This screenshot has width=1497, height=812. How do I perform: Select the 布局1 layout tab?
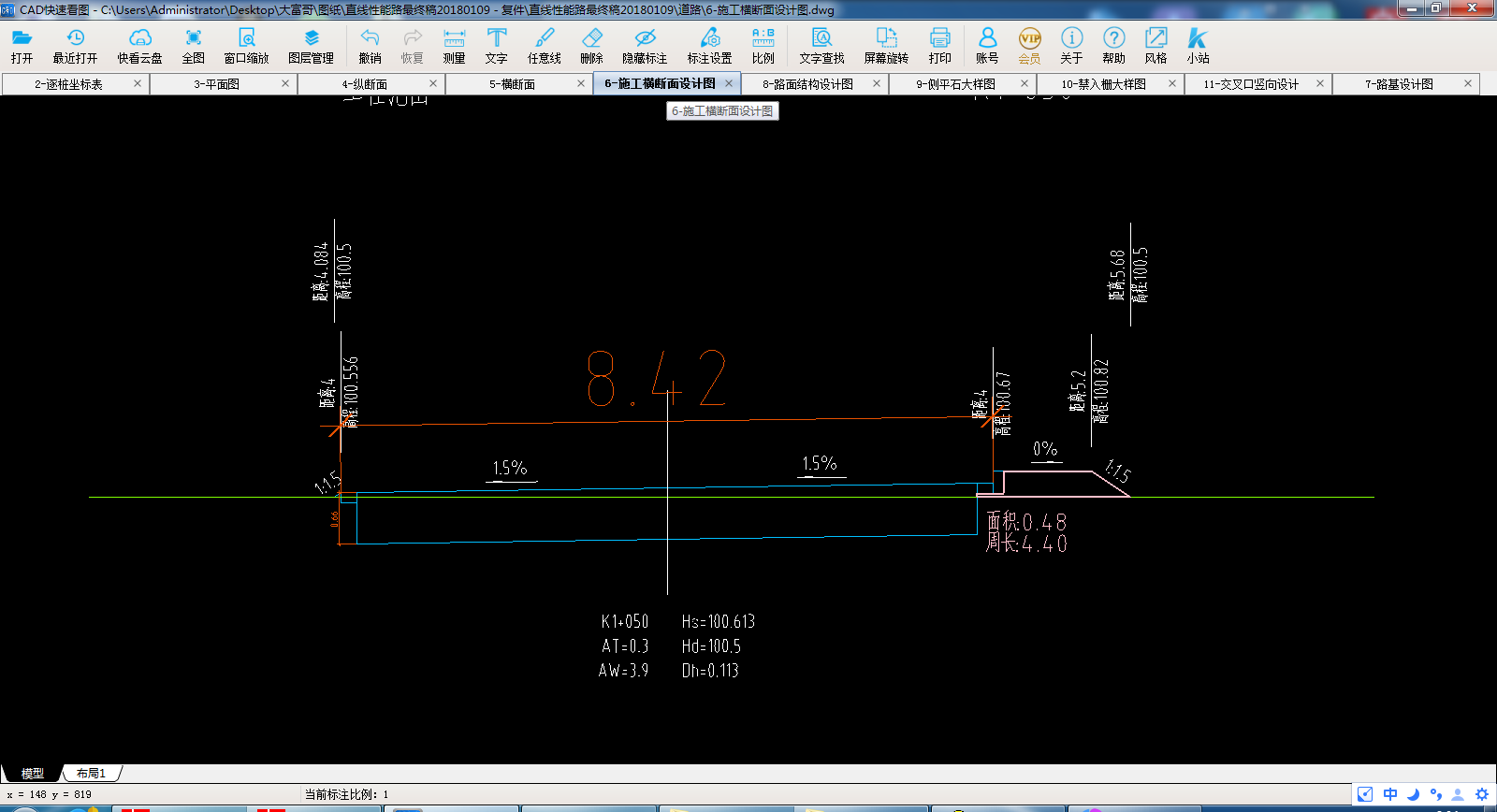[91, 774]
